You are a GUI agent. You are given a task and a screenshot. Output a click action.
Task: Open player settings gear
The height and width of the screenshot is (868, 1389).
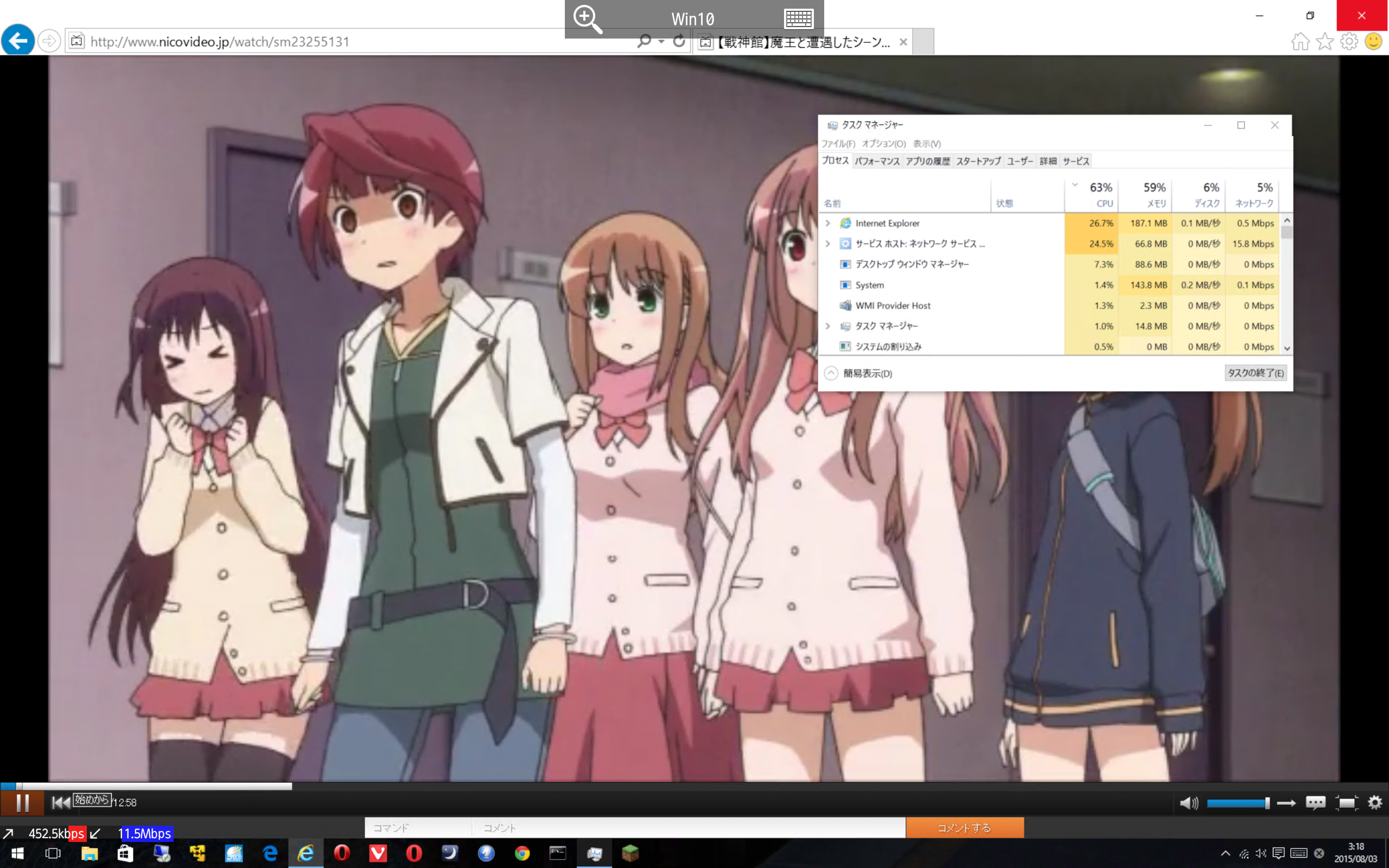1375,802
